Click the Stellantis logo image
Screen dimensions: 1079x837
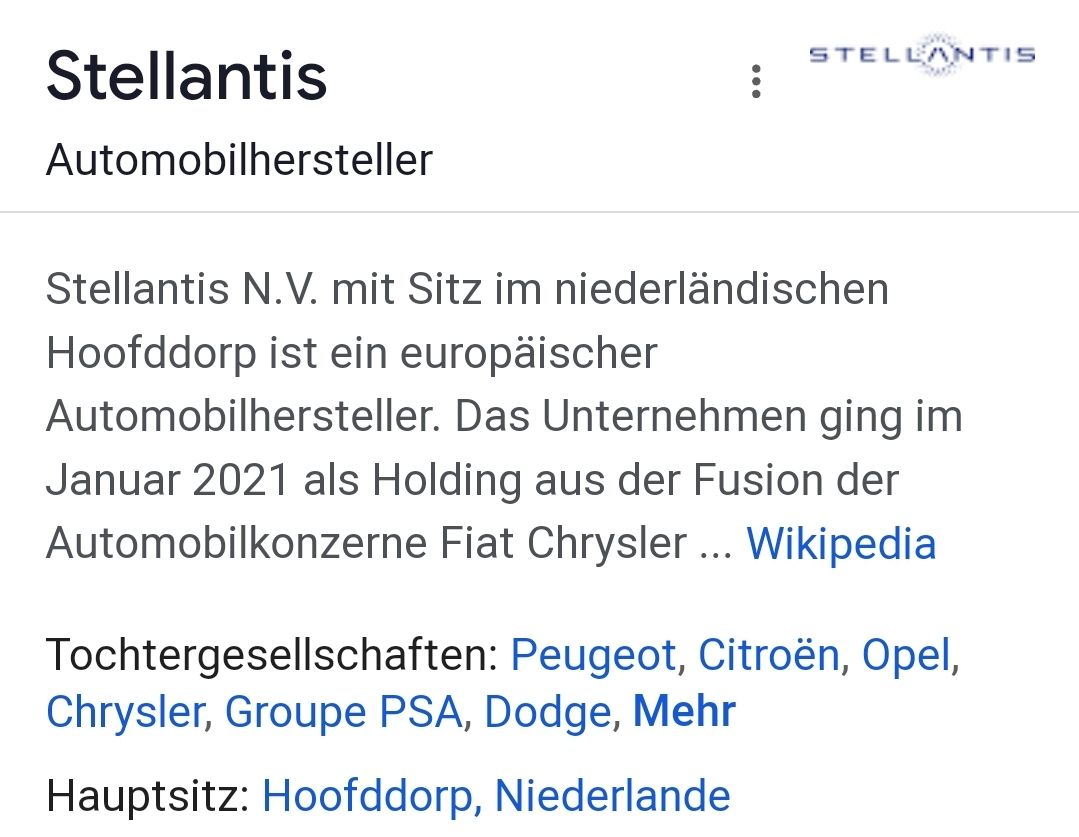click(x=921, y=54)
